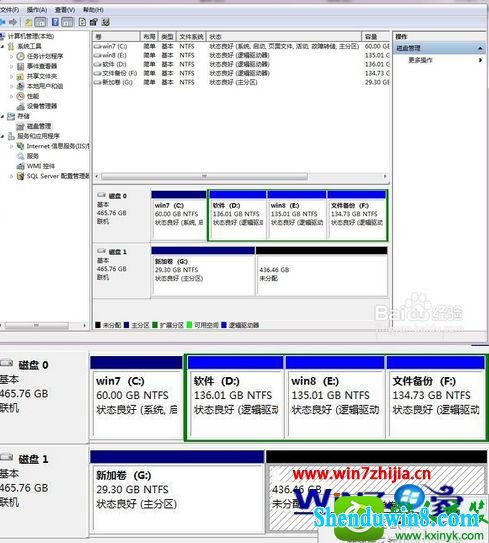The image size is (489, 543).
Task: Collapse the 系统工具 tree branch
Action: coord(3,46)
